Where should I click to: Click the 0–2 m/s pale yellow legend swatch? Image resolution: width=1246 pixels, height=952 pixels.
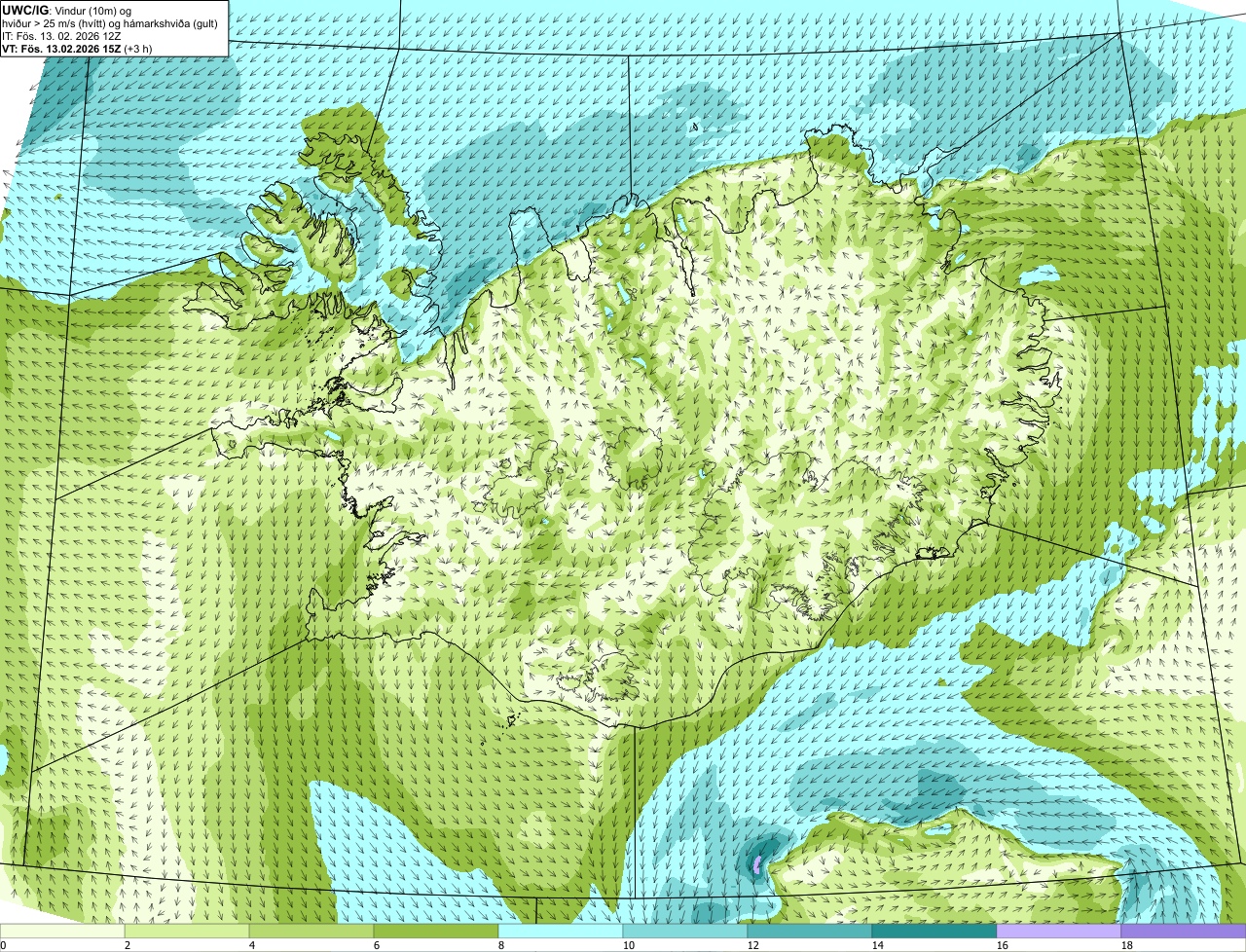[62, 931]
